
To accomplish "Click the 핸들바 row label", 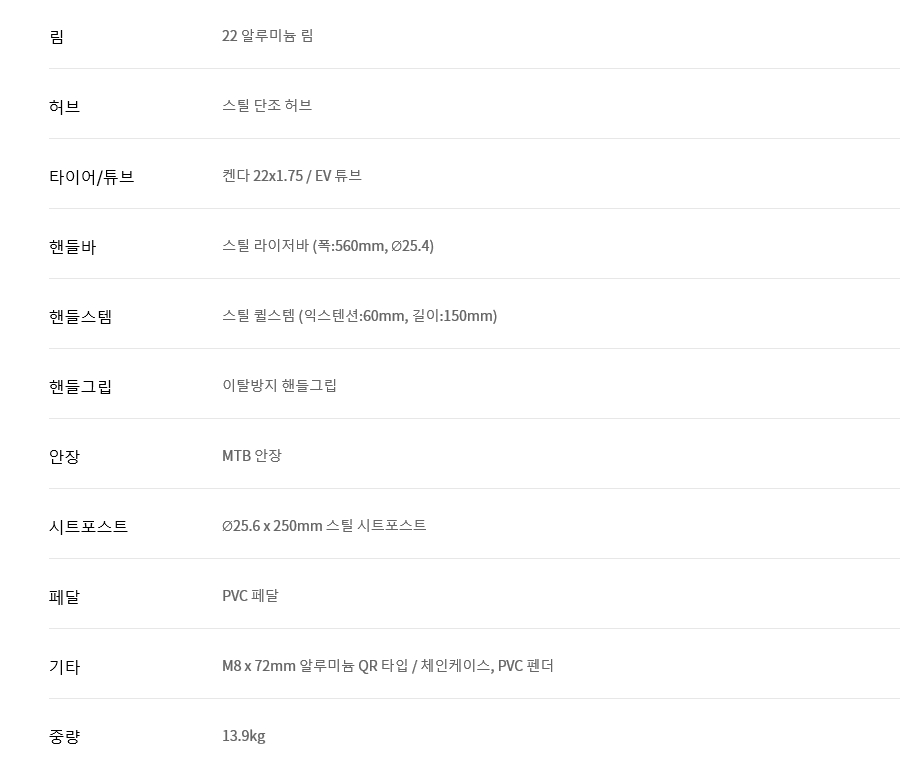I will 72,247.
